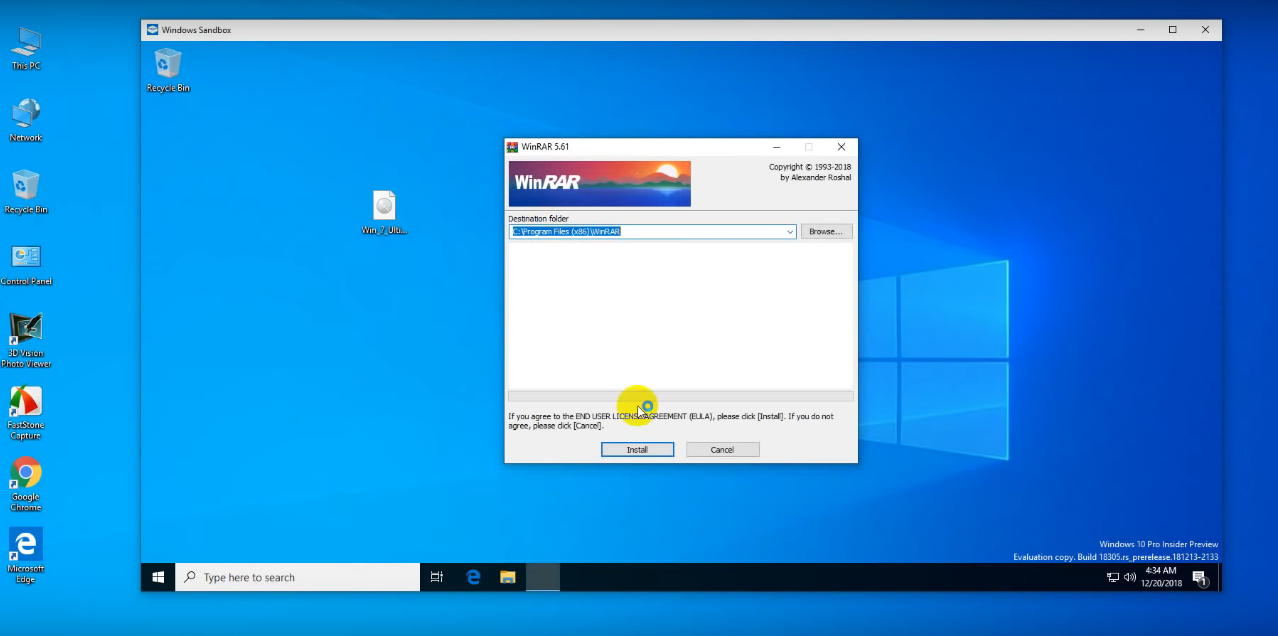Click the sandbox 'Type here to search' box
Image resolution: width=1278 pixels, height=636 pixels.
298,577
